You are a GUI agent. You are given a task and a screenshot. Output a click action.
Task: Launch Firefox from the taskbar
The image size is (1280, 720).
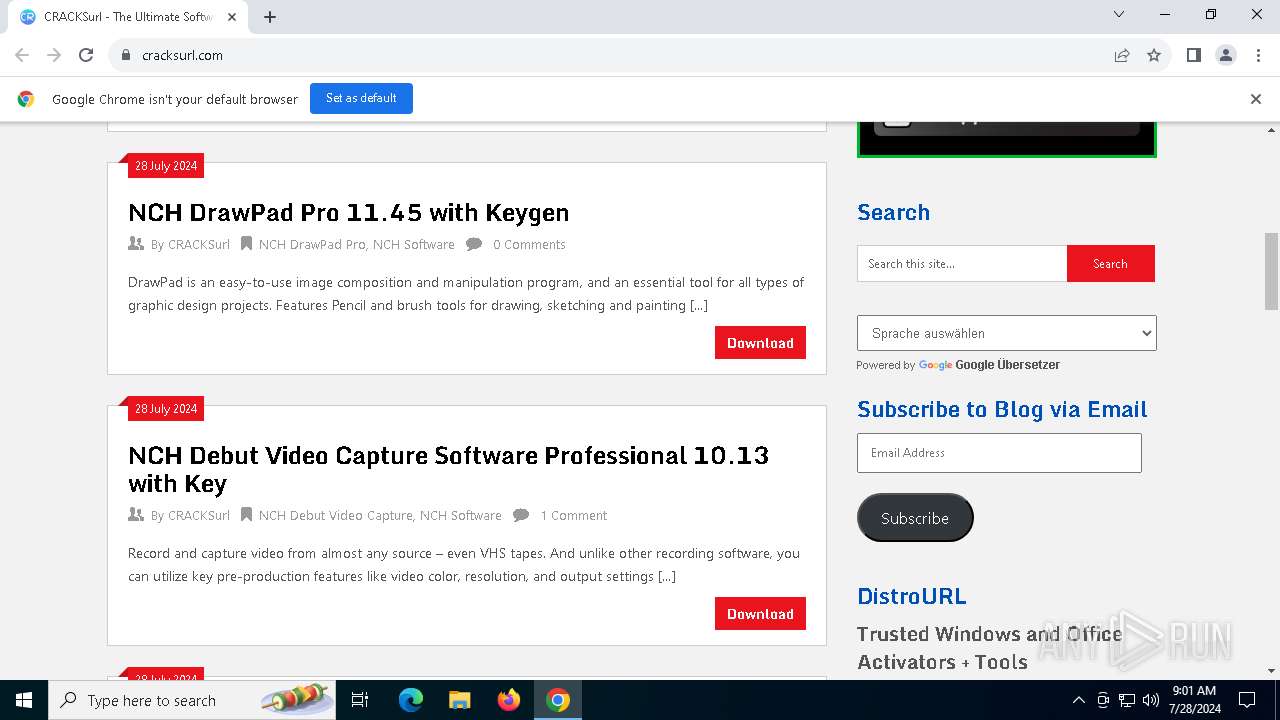(x=509, y=700)
